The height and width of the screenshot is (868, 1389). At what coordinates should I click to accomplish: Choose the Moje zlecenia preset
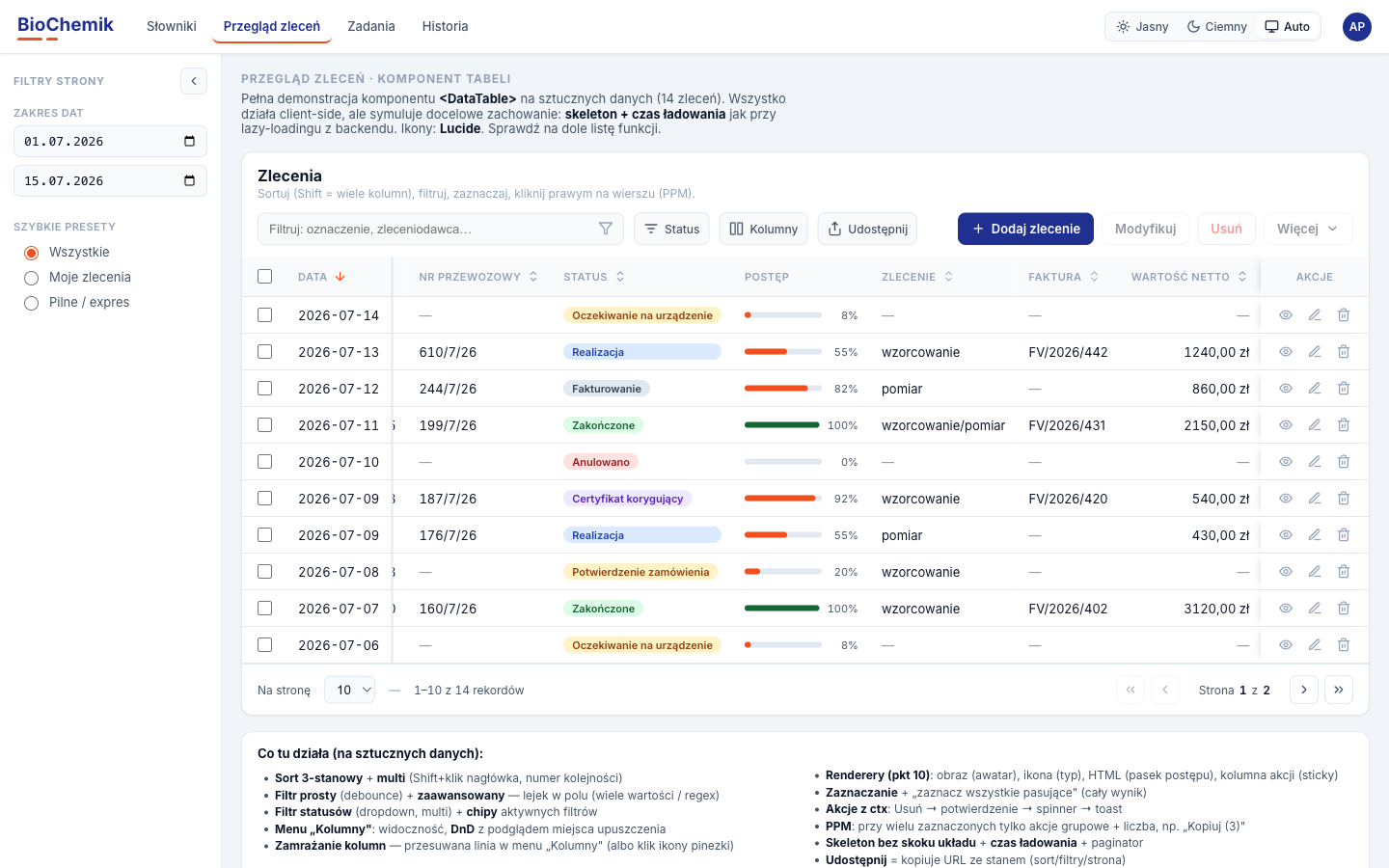tap(31, 278)
